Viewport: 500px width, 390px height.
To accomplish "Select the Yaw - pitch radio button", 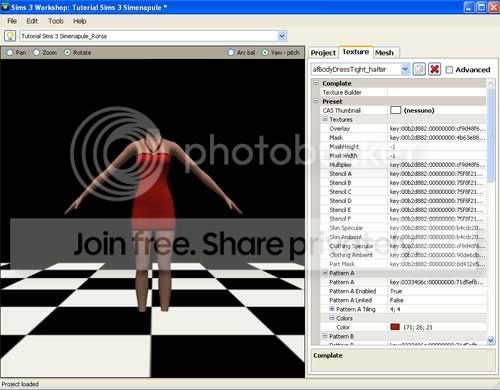I will [265, 53].
